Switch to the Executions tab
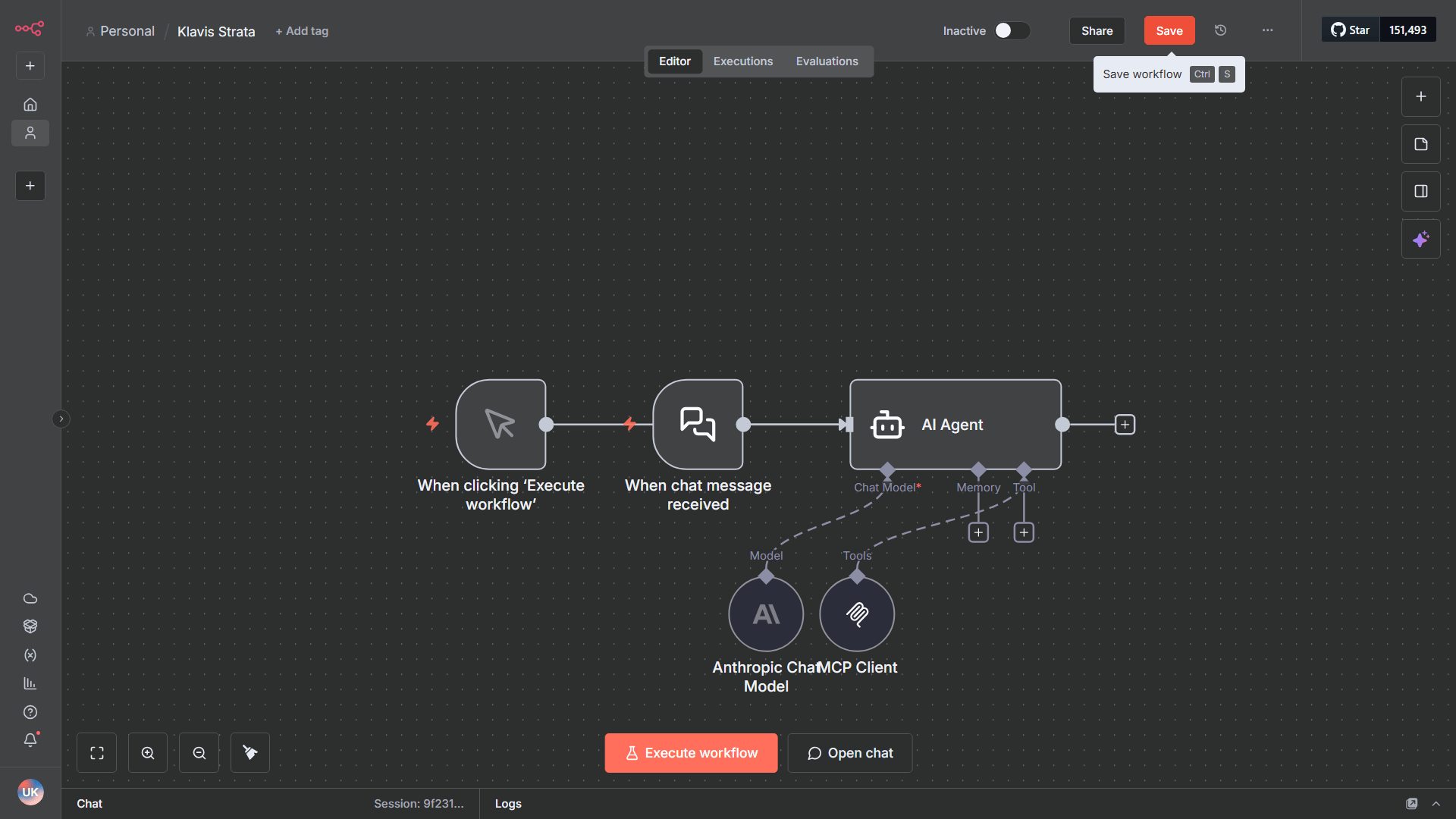This screenshot has width=1456, height=819. click(742, 61)
